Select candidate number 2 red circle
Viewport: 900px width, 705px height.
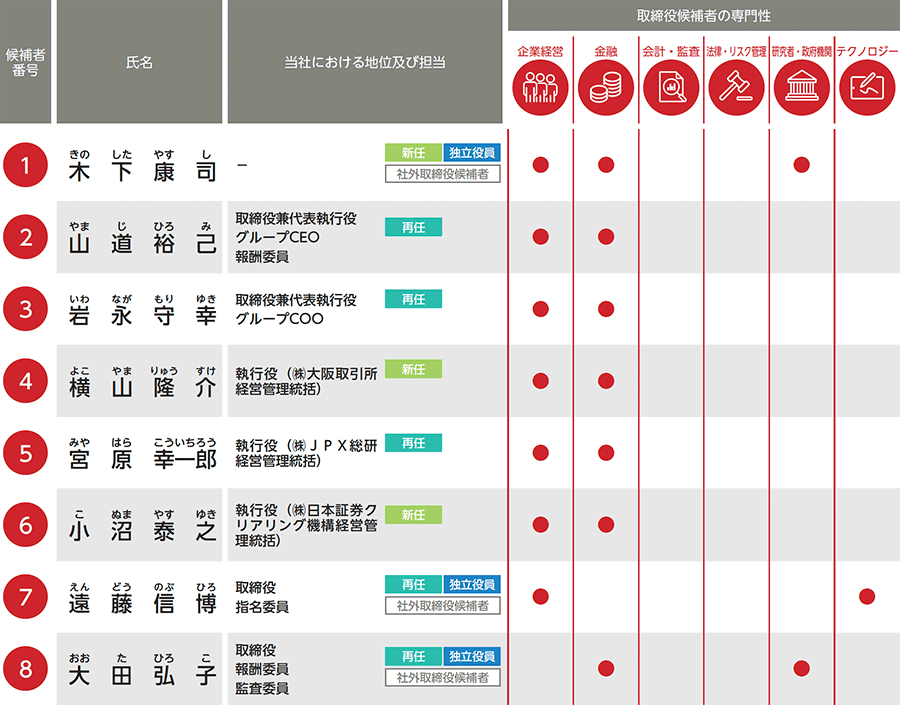[25, 237]
